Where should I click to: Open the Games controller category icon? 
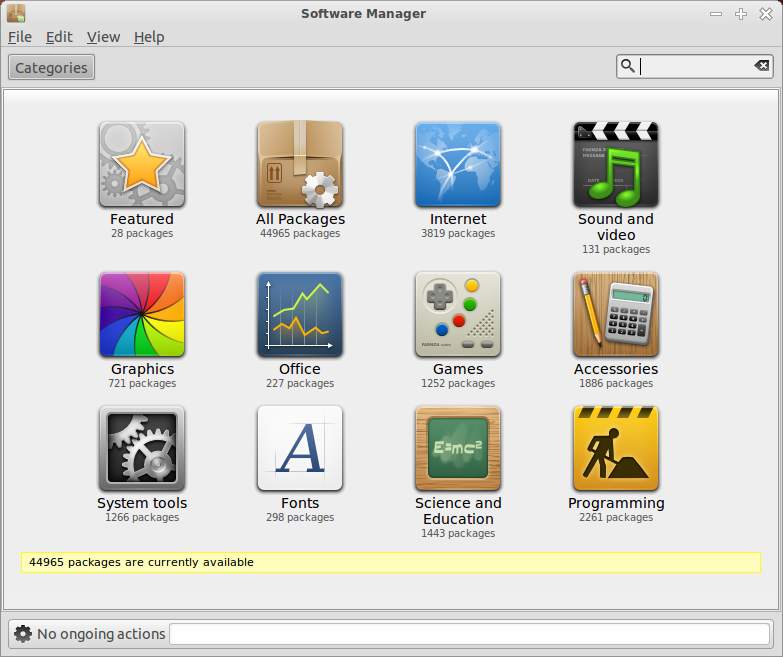458,315
